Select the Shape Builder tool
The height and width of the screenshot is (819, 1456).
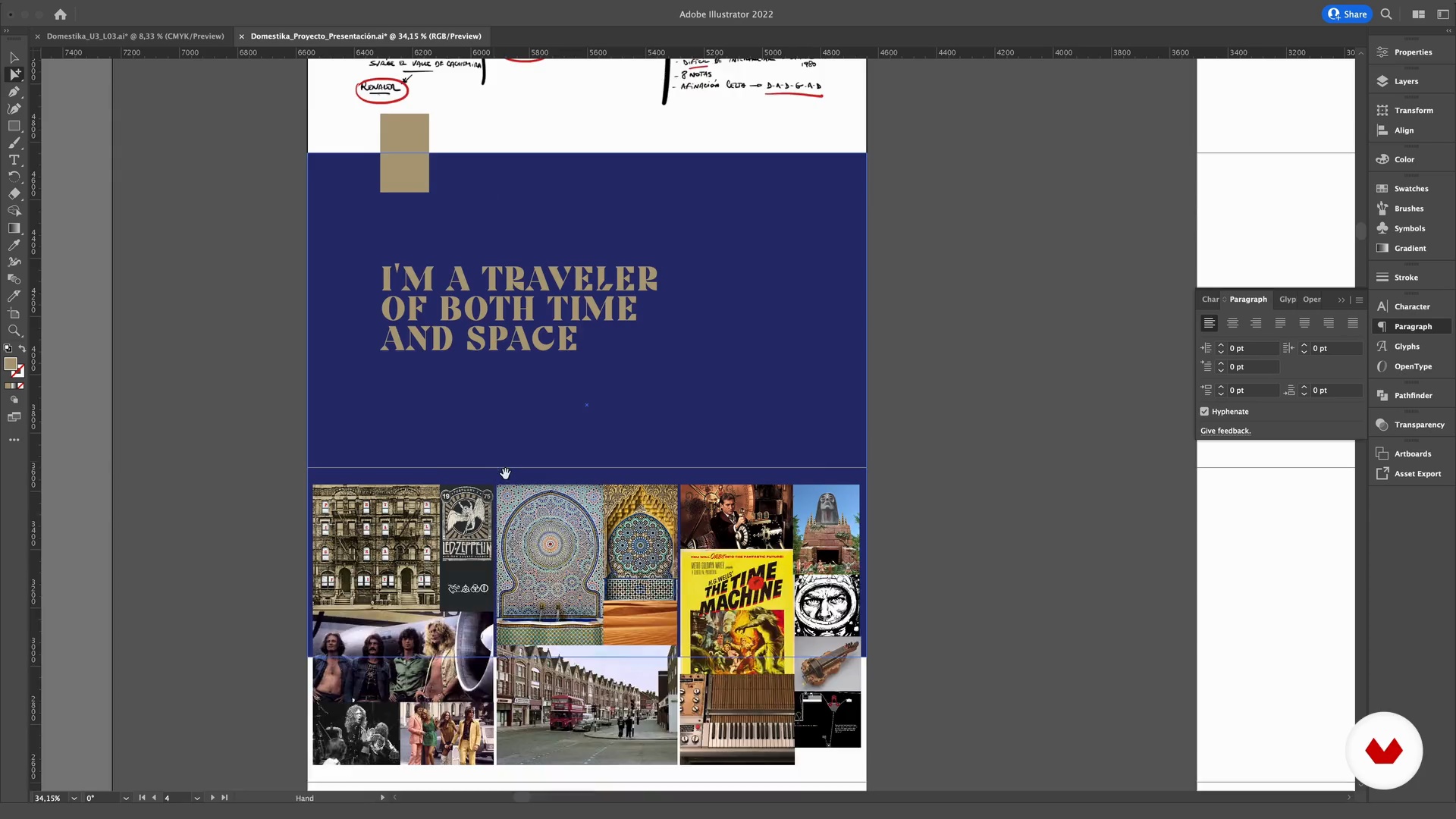click(x=14, y=211)
